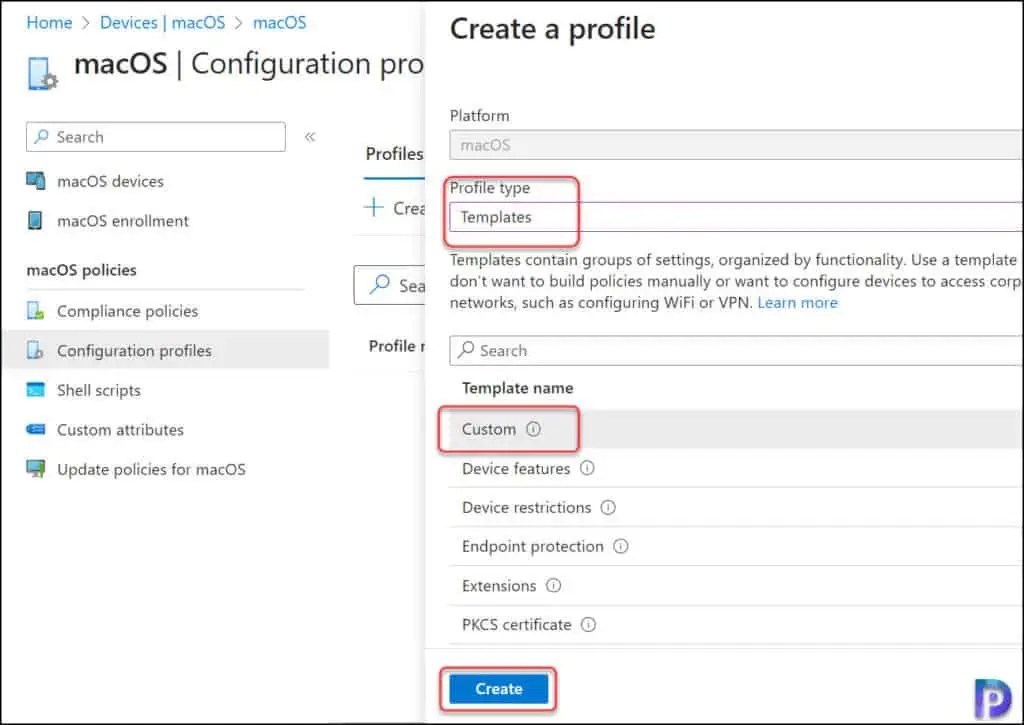Click info icon beside Device features
The width and height of the screenshot is (1024, 725).
587,469
